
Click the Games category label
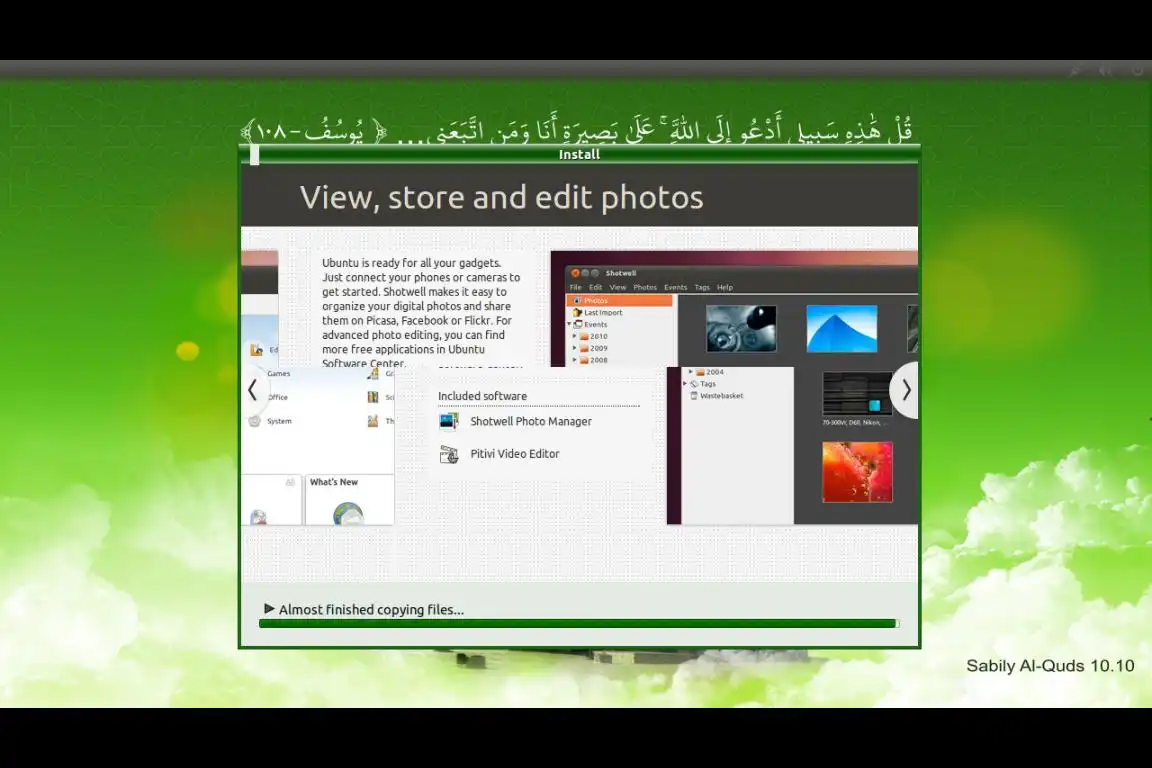pos(278,373)
